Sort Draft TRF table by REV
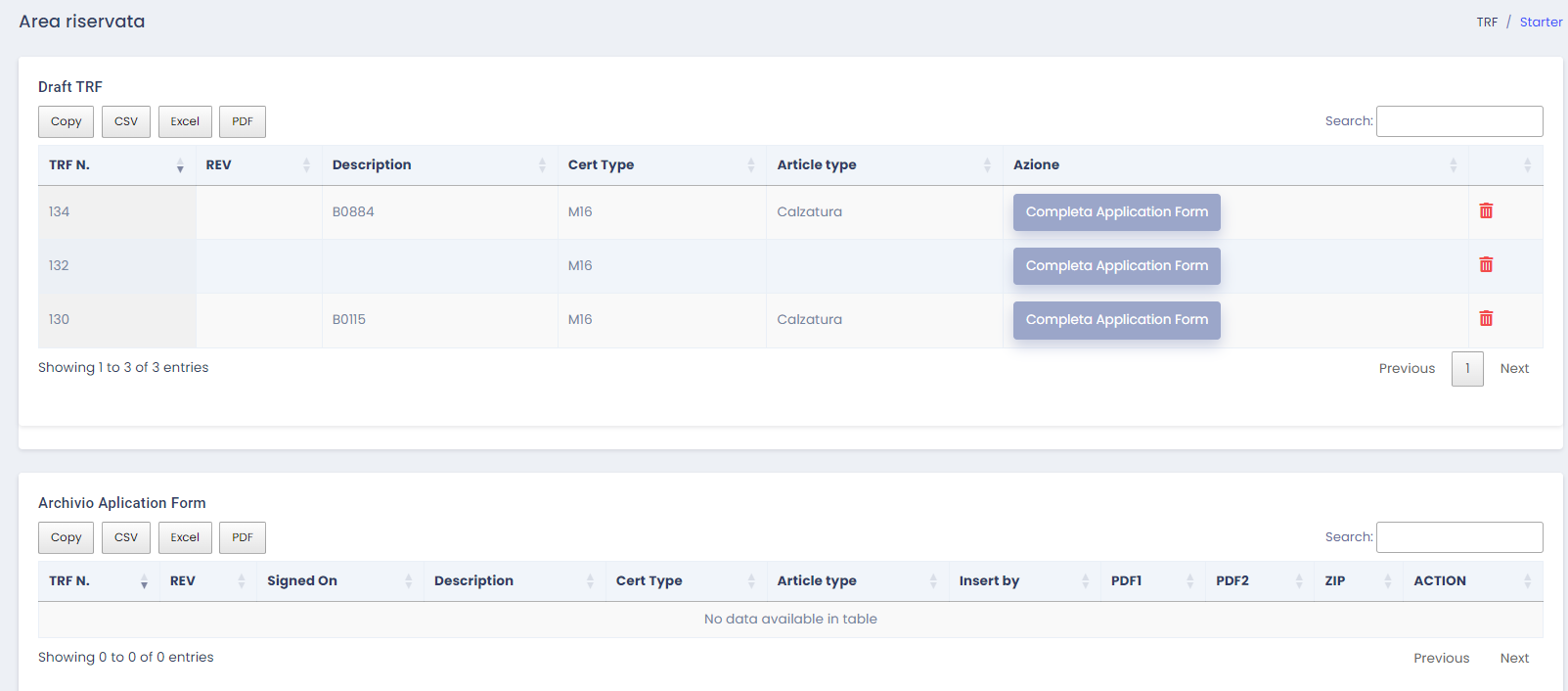Image resolution: width=1568 pixels, height=691 pixels. [x=258, y=165]
